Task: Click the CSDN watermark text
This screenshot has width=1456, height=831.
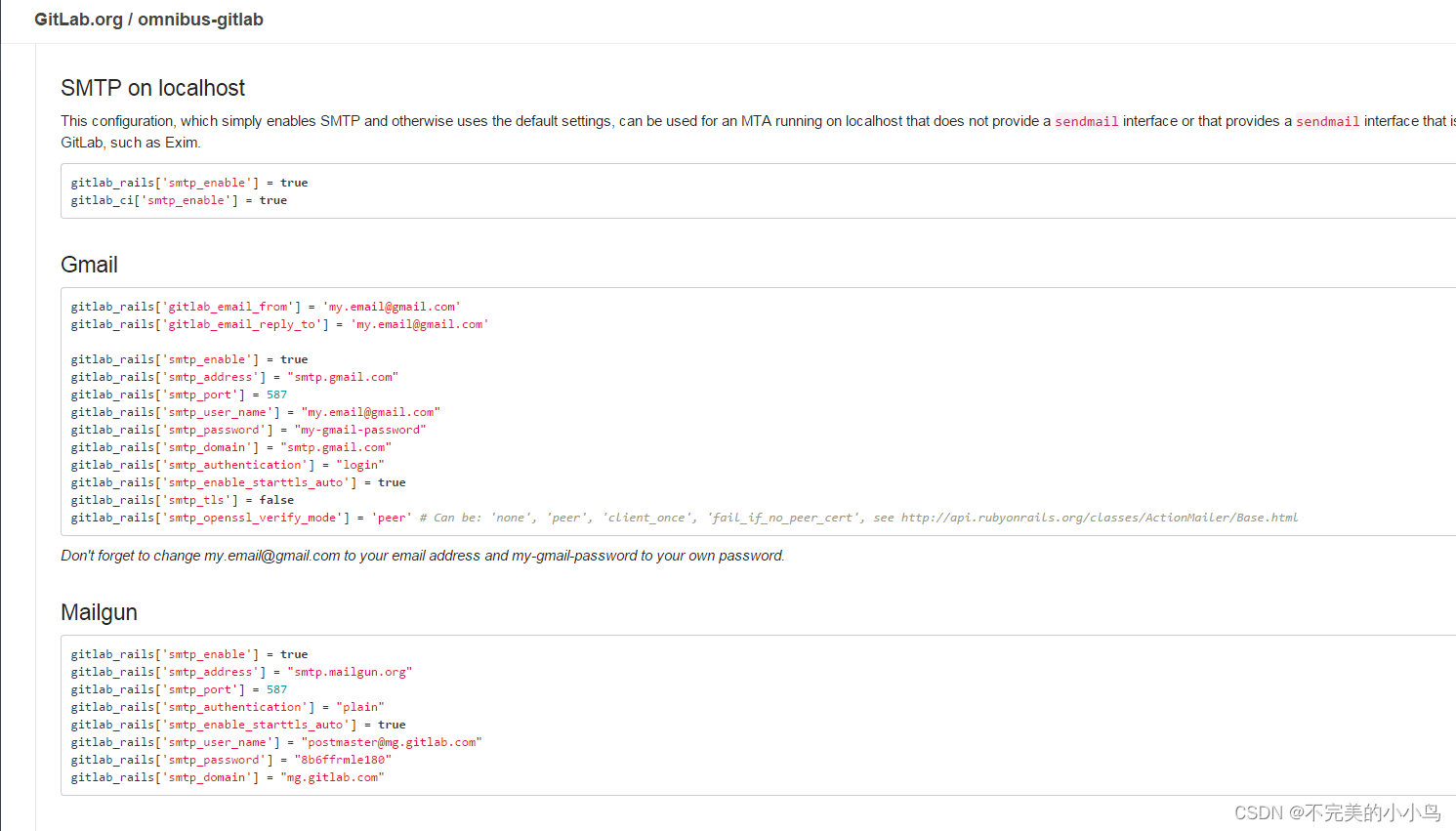Action: point(1337,812)
